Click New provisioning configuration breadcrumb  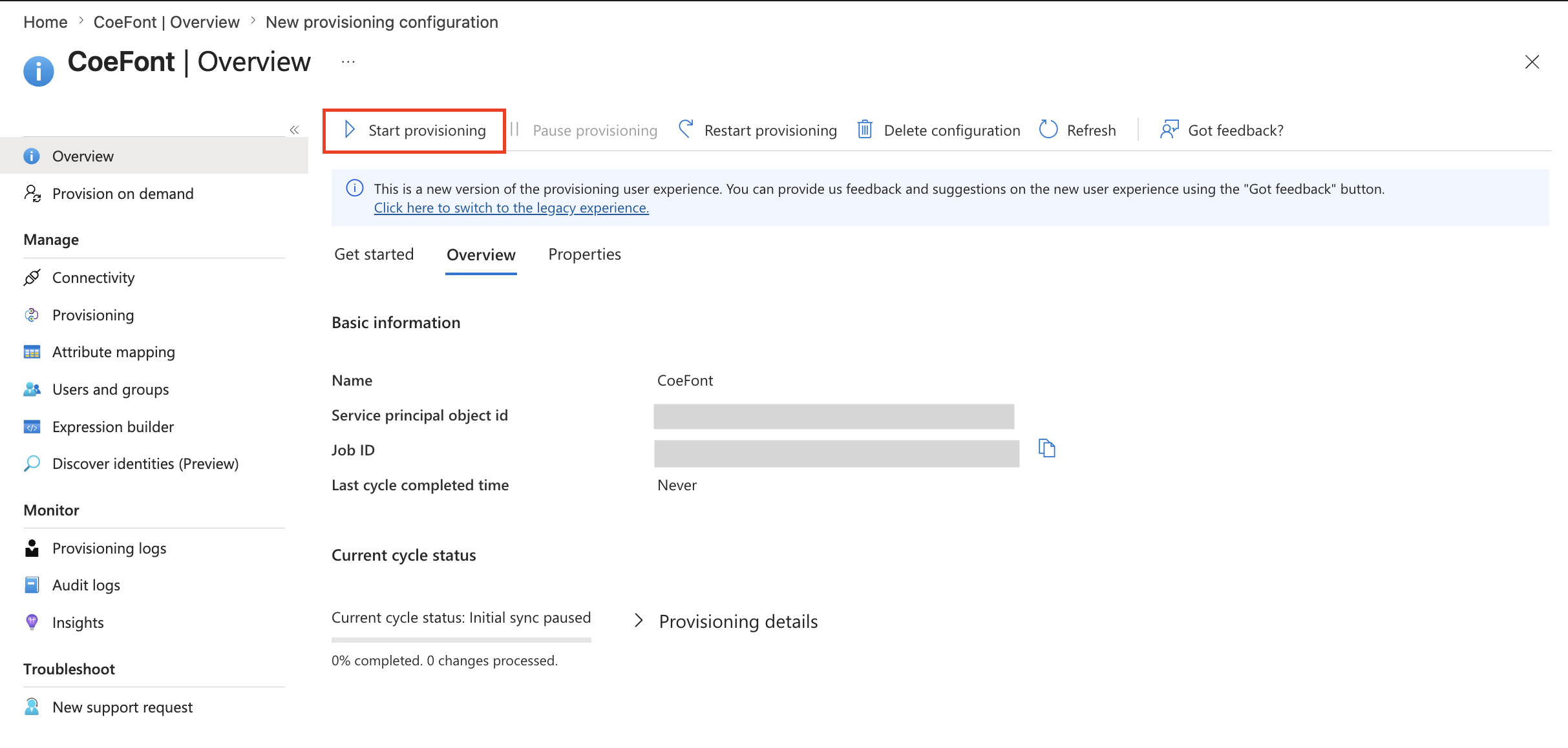pos(381,22)
